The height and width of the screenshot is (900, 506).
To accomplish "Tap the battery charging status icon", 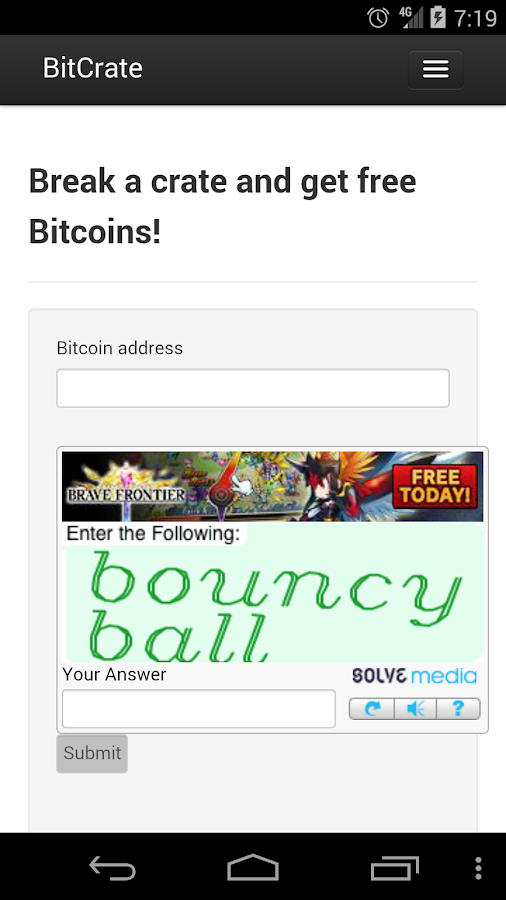I will (438, 18).
